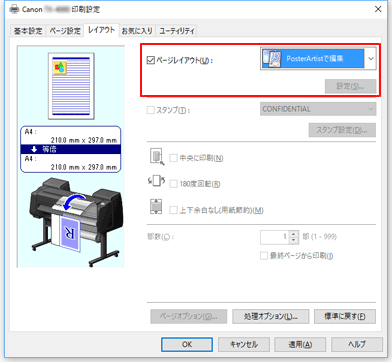Select the レイアウト tab

[101, 30]
